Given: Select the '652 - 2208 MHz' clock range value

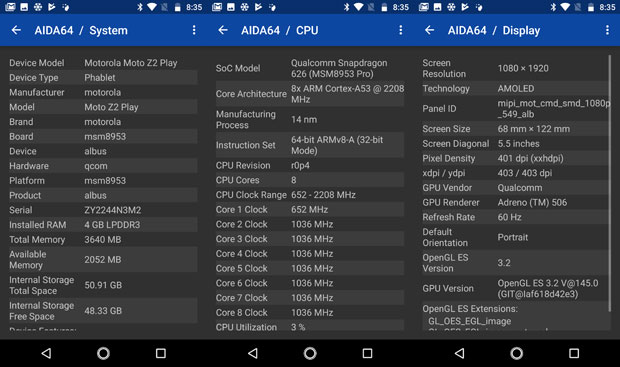Looking at the screenshot, I should pos(323,195).
